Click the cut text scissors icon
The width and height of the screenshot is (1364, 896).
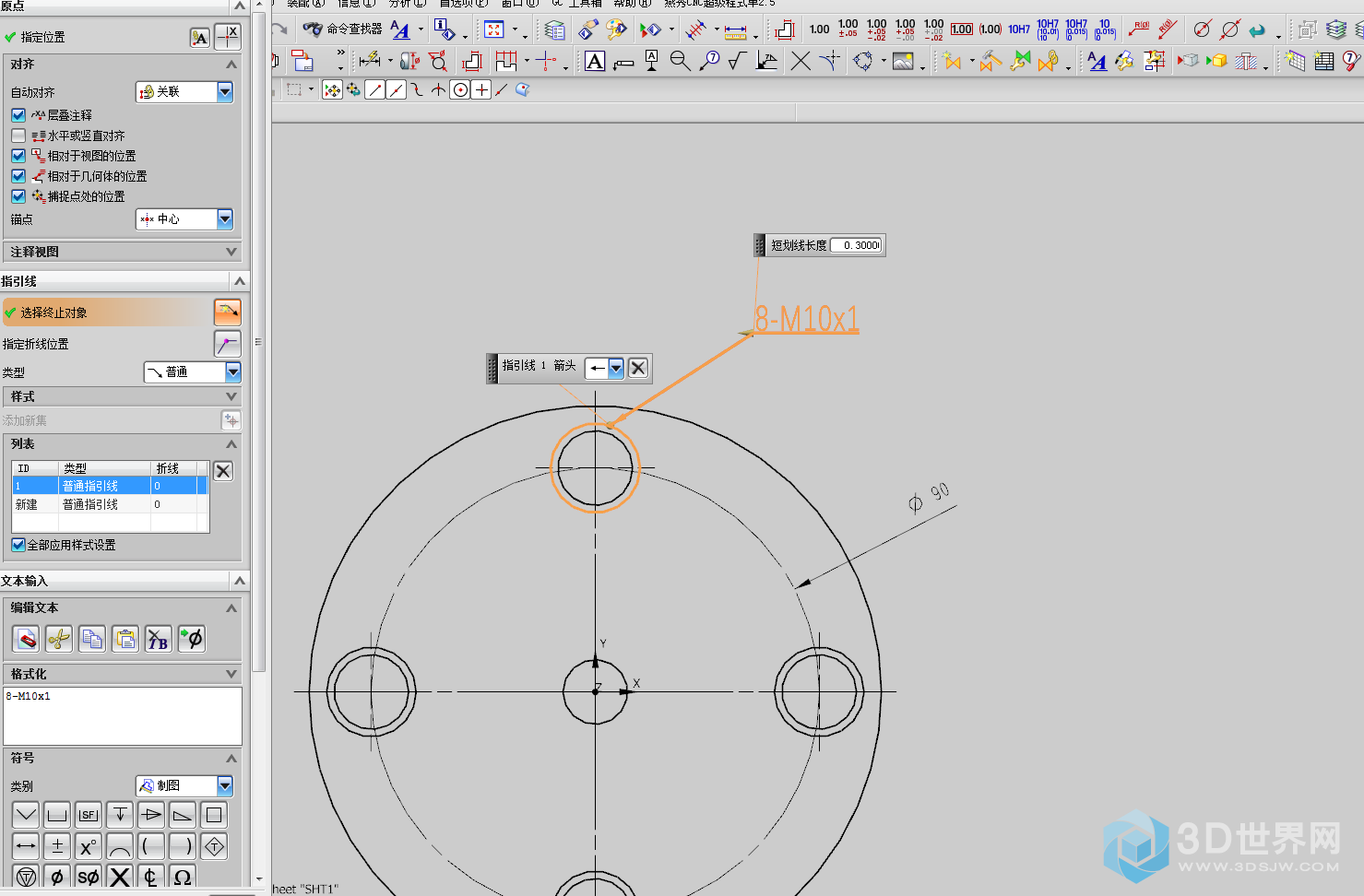(59, 639)
